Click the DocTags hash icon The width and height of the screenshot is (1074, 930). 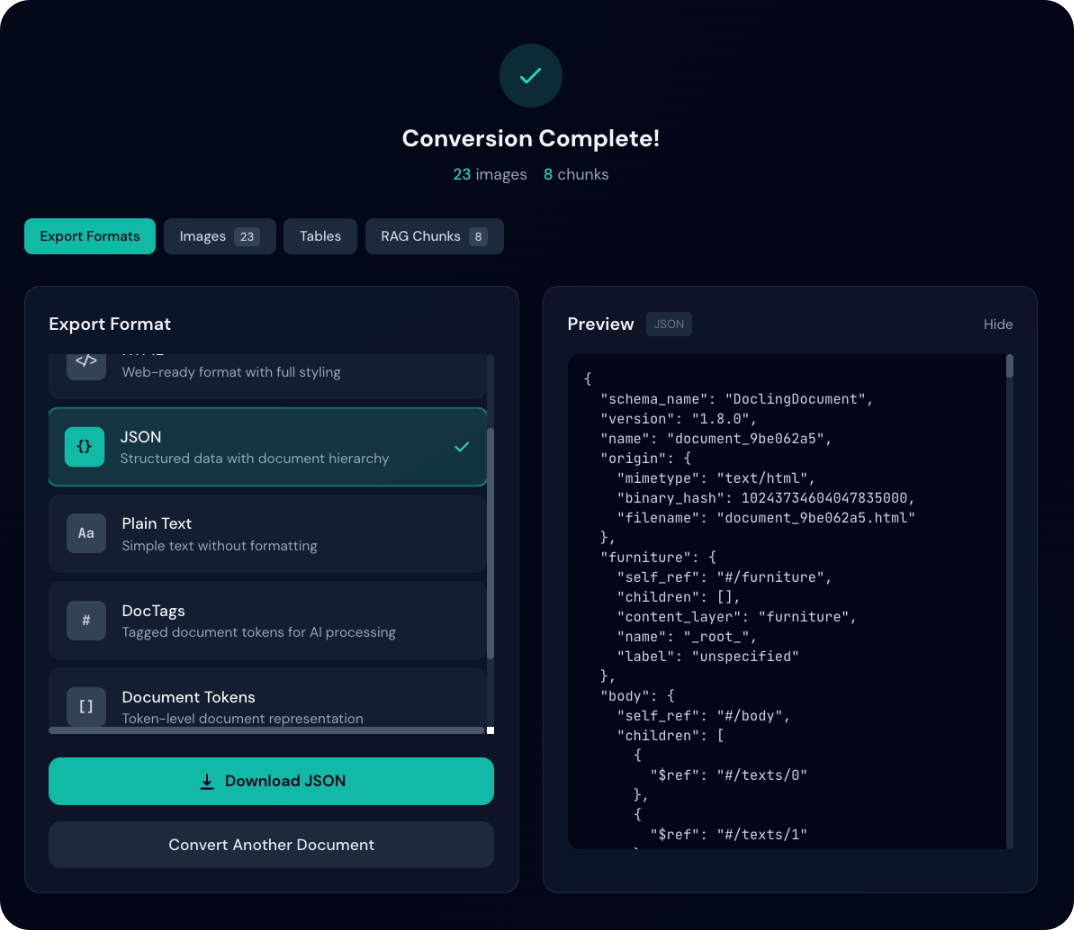tap(86, 620)
